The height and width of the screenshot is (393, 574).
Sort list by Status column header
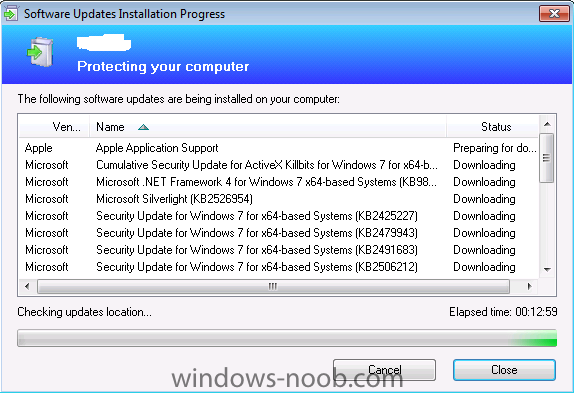click(493, 127)
